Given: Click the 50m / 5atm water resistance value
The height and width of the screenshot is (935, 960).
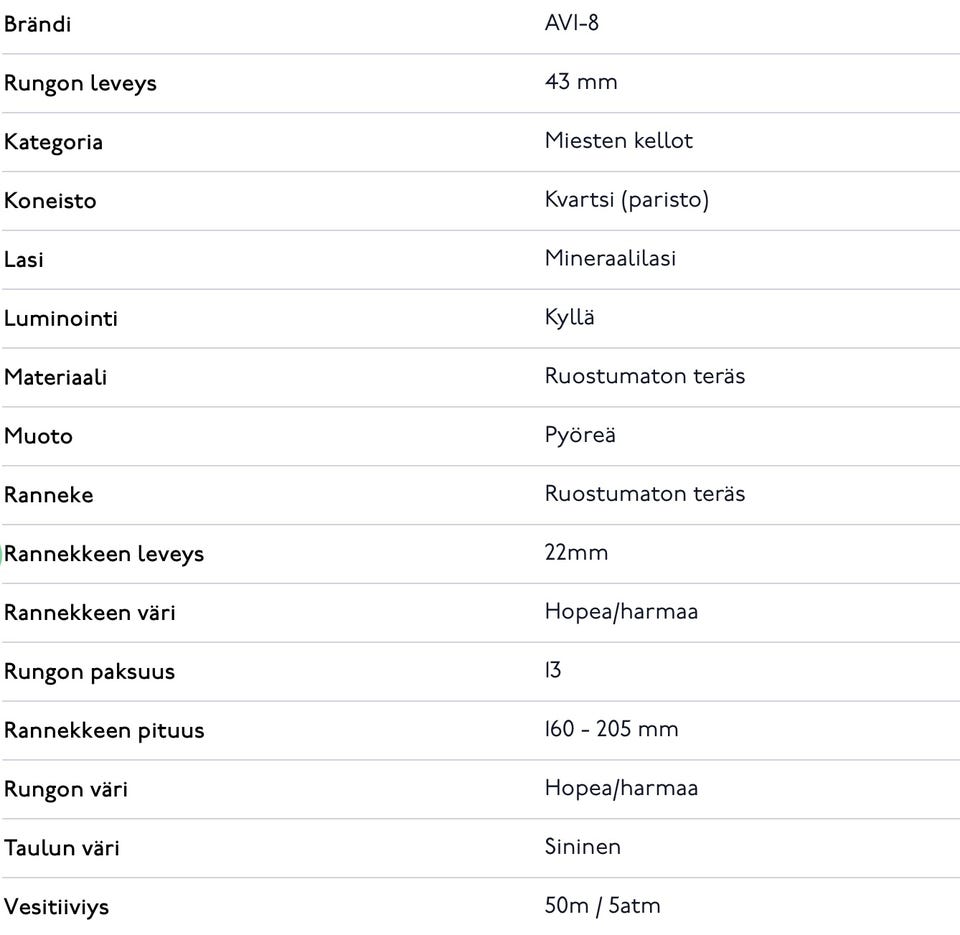Looking at the screenshot, I should pos(602,906).
